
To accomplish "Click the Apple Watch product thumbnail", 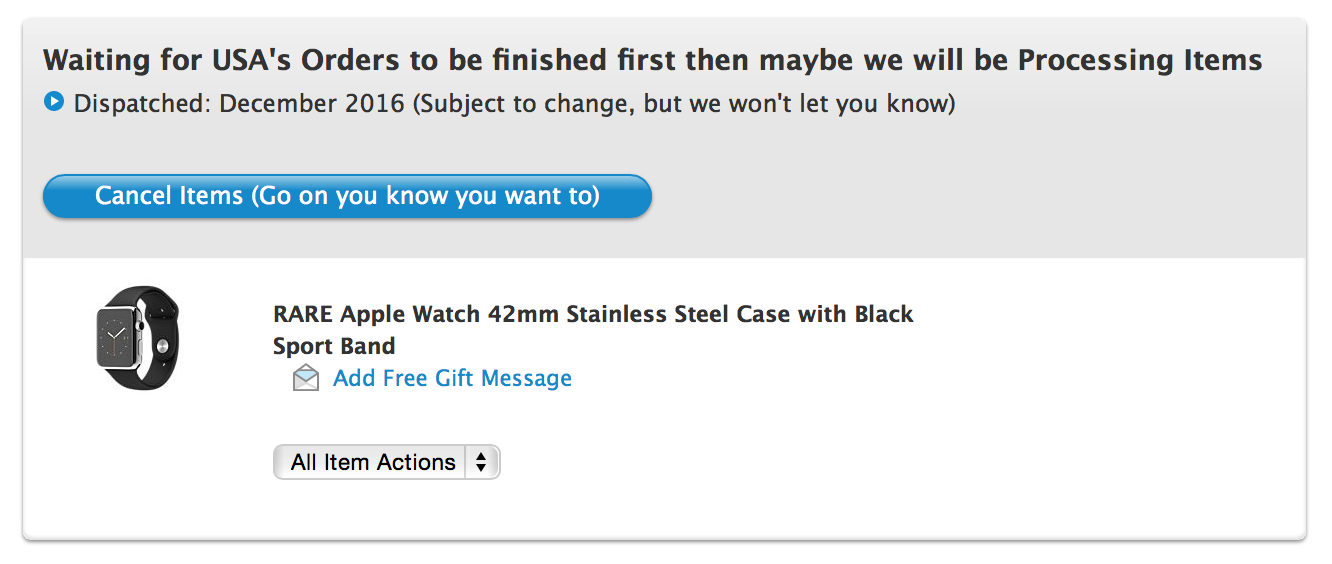I will [x=137, y=337].
